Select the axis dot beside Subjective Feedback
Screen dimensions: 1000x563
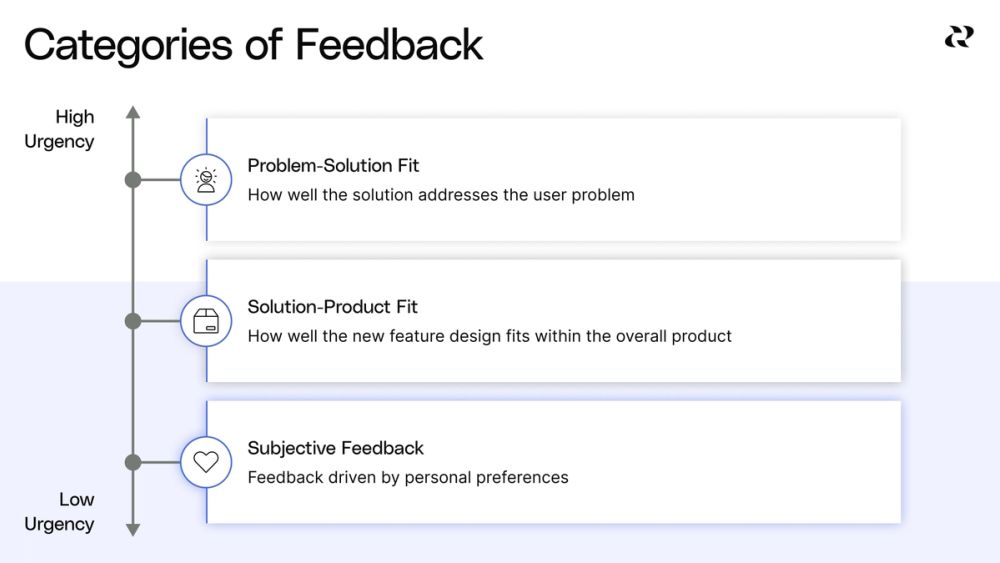tap(133, 462)
